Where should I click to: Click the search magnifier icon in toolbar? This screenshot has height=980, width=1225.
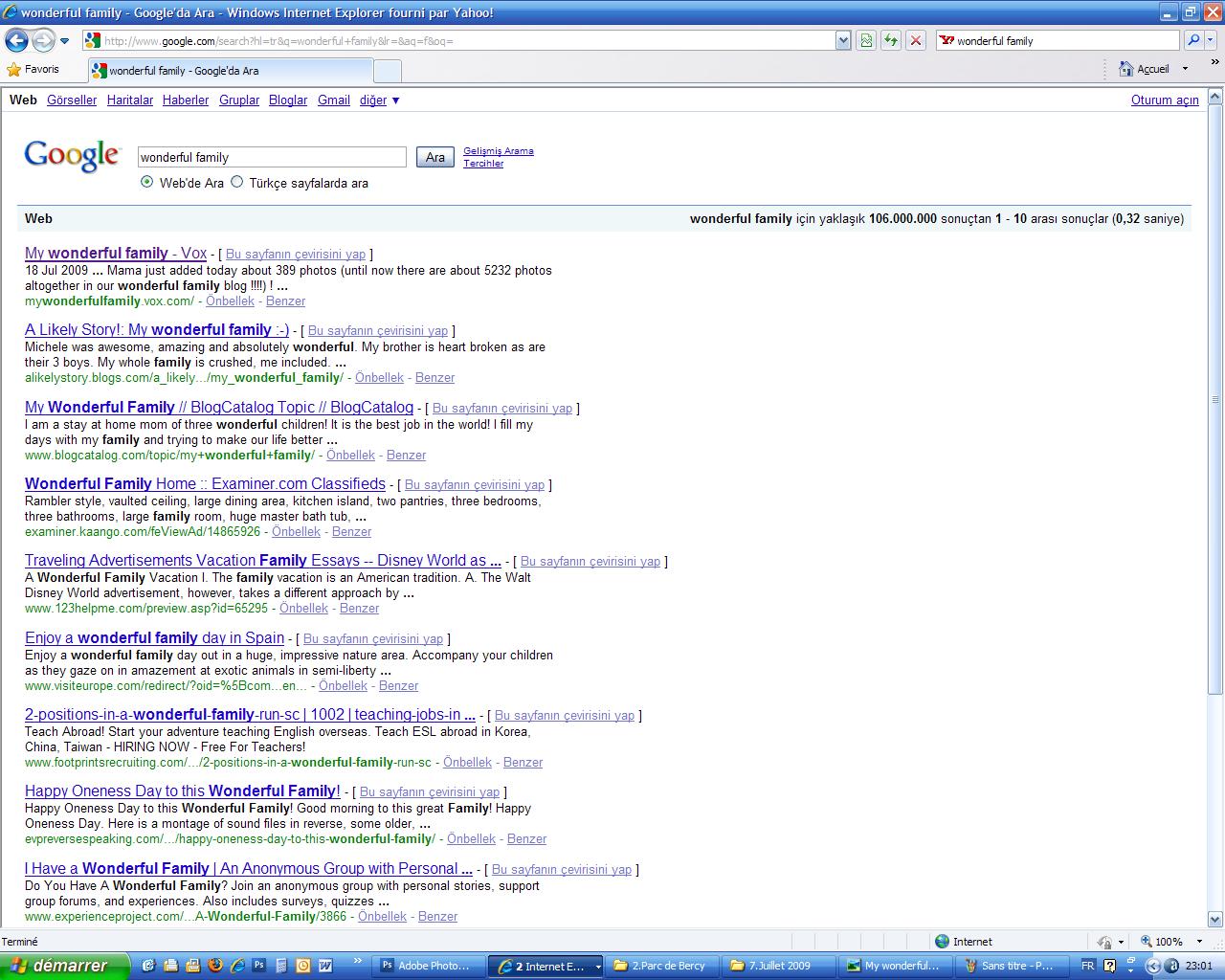tap(1193, 40)
